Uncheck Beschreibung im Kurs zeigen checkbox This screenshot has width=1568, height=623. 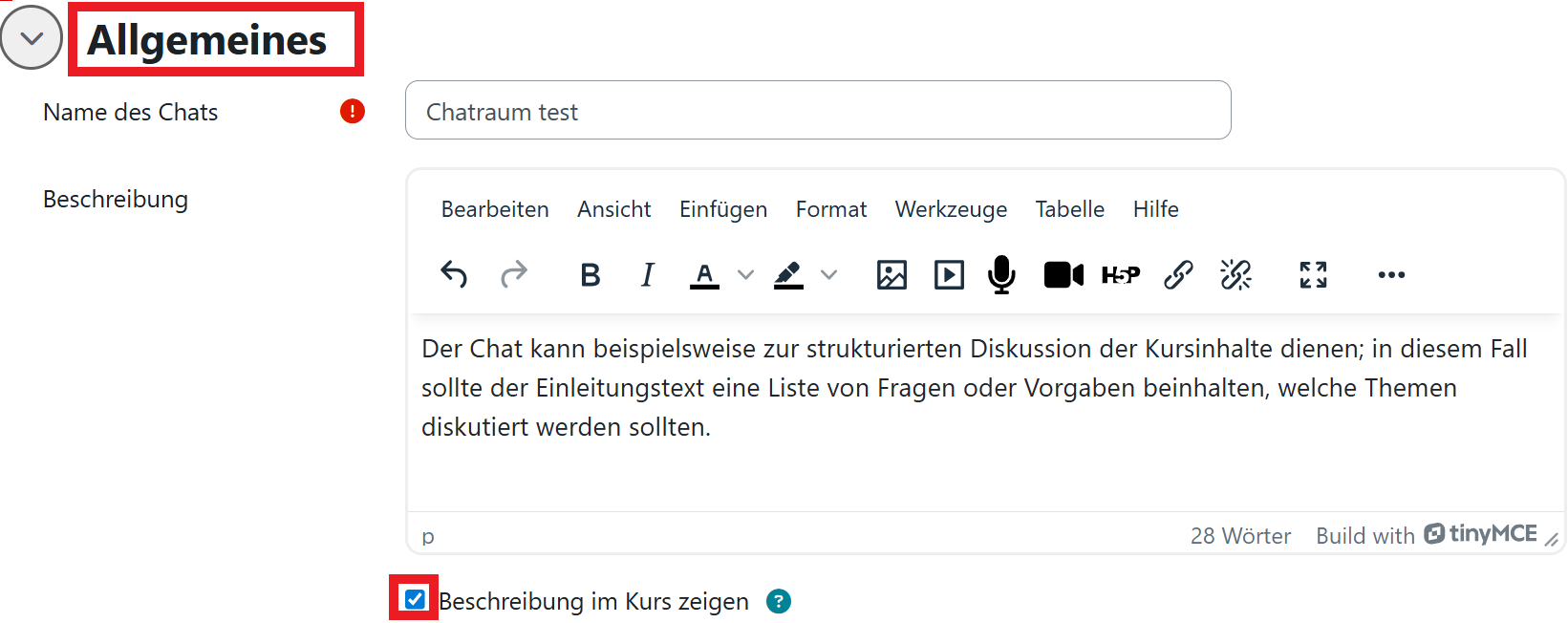pyautogui.click(x=415, y=599)
